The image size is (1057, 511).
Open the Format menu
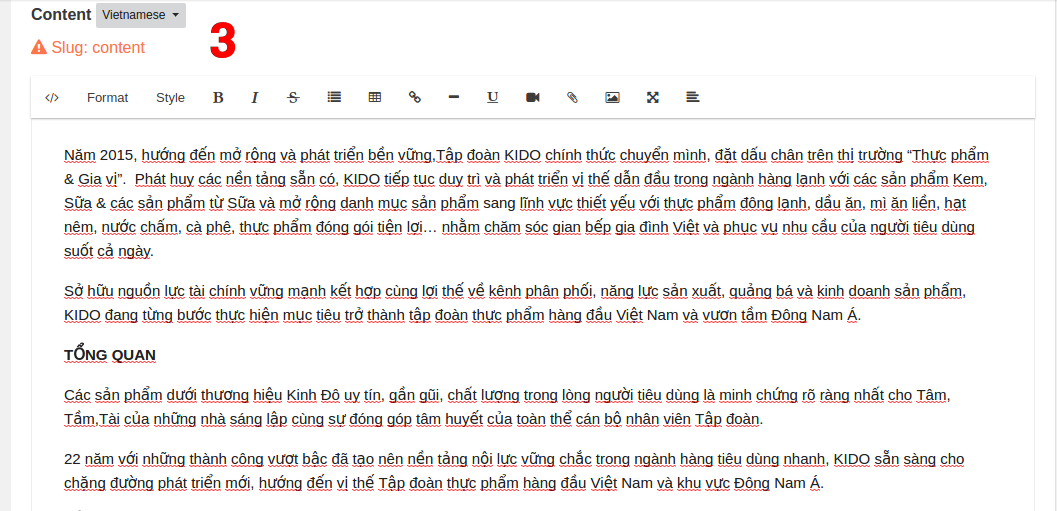[x=107, y=98]
